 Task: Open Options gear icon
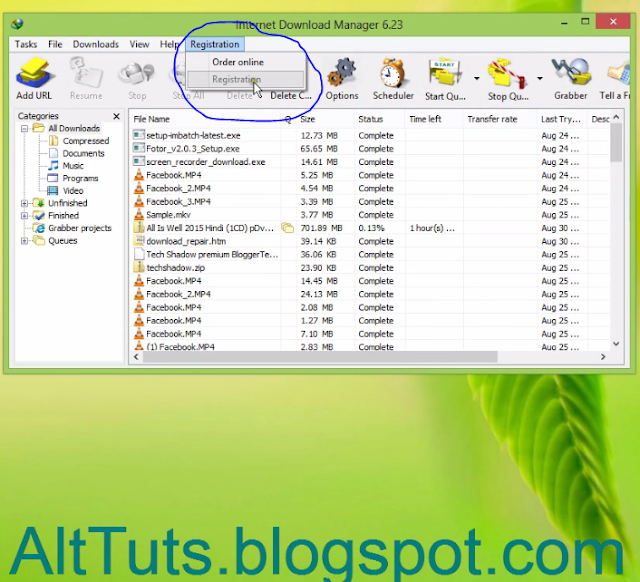[342, 73]
